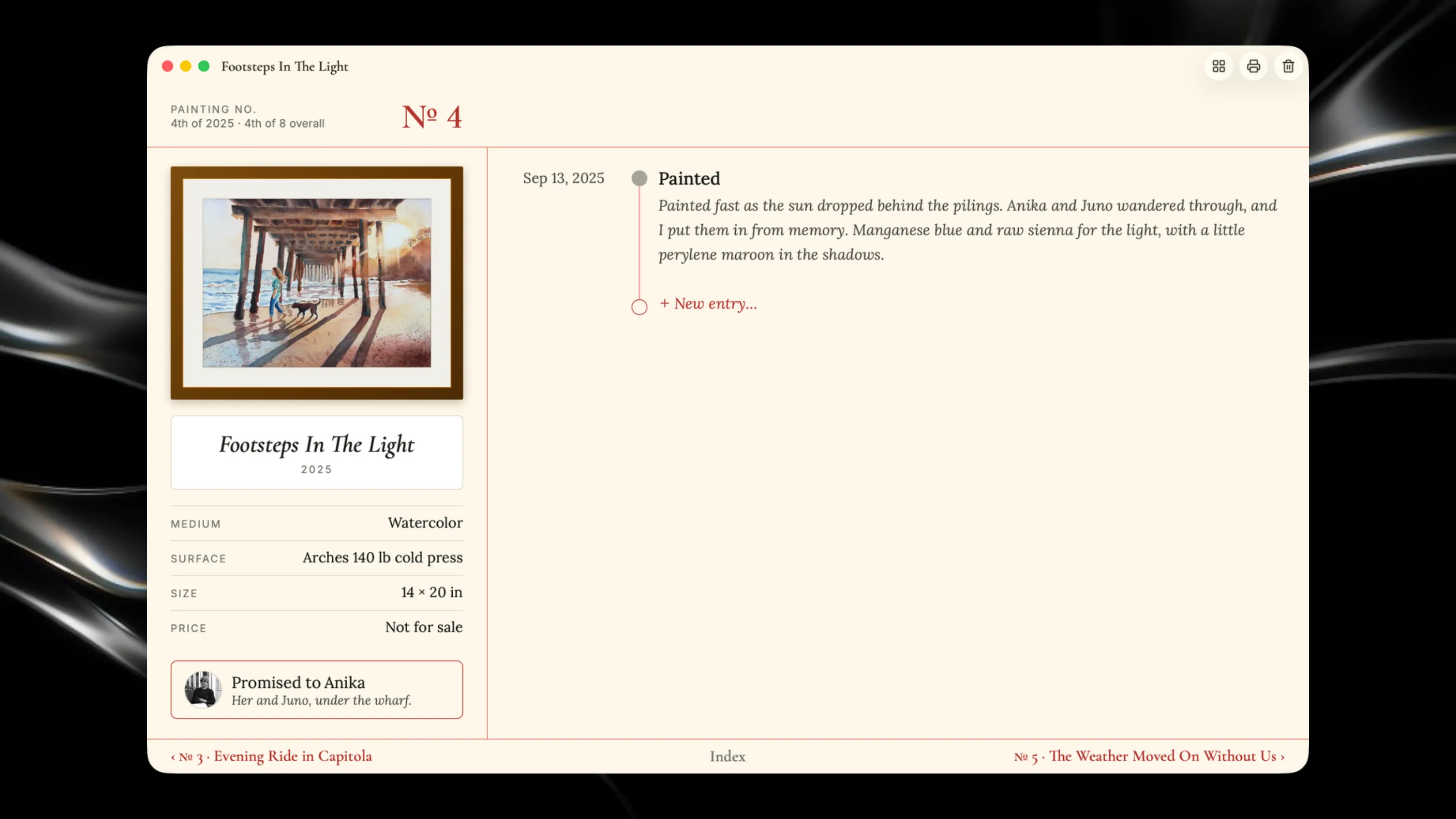Go to previous painting Evening Ride in Capitola

(271, 756)
